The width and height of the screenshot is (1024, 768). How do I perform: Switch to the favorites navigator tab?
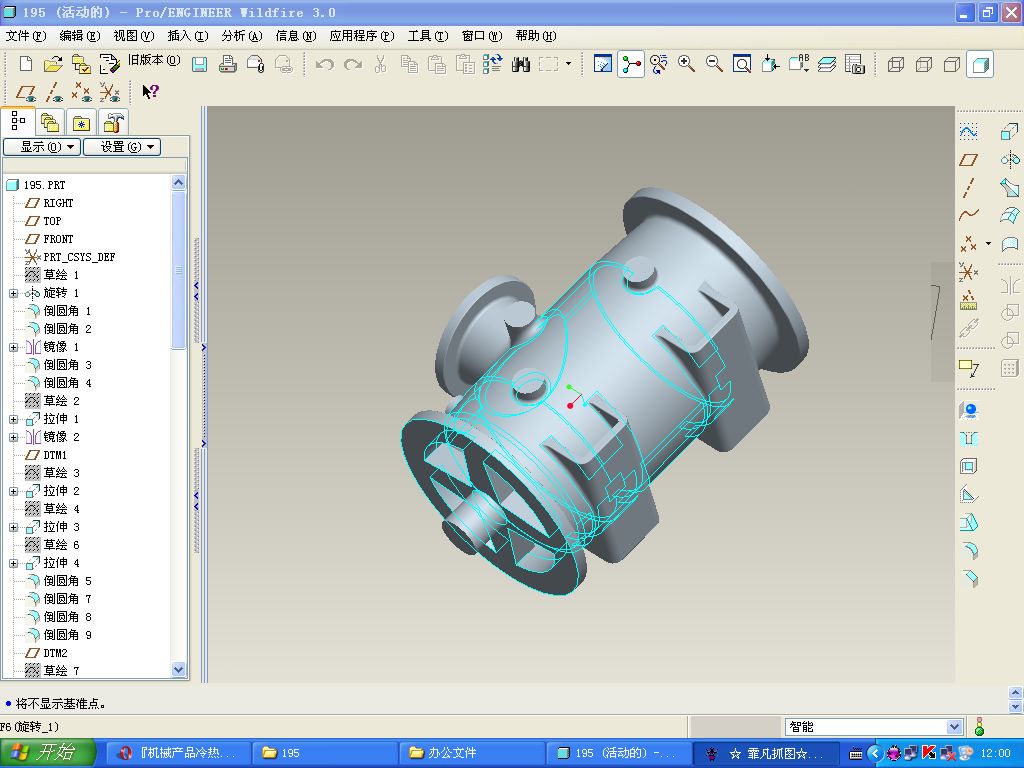tap(81, 122)
